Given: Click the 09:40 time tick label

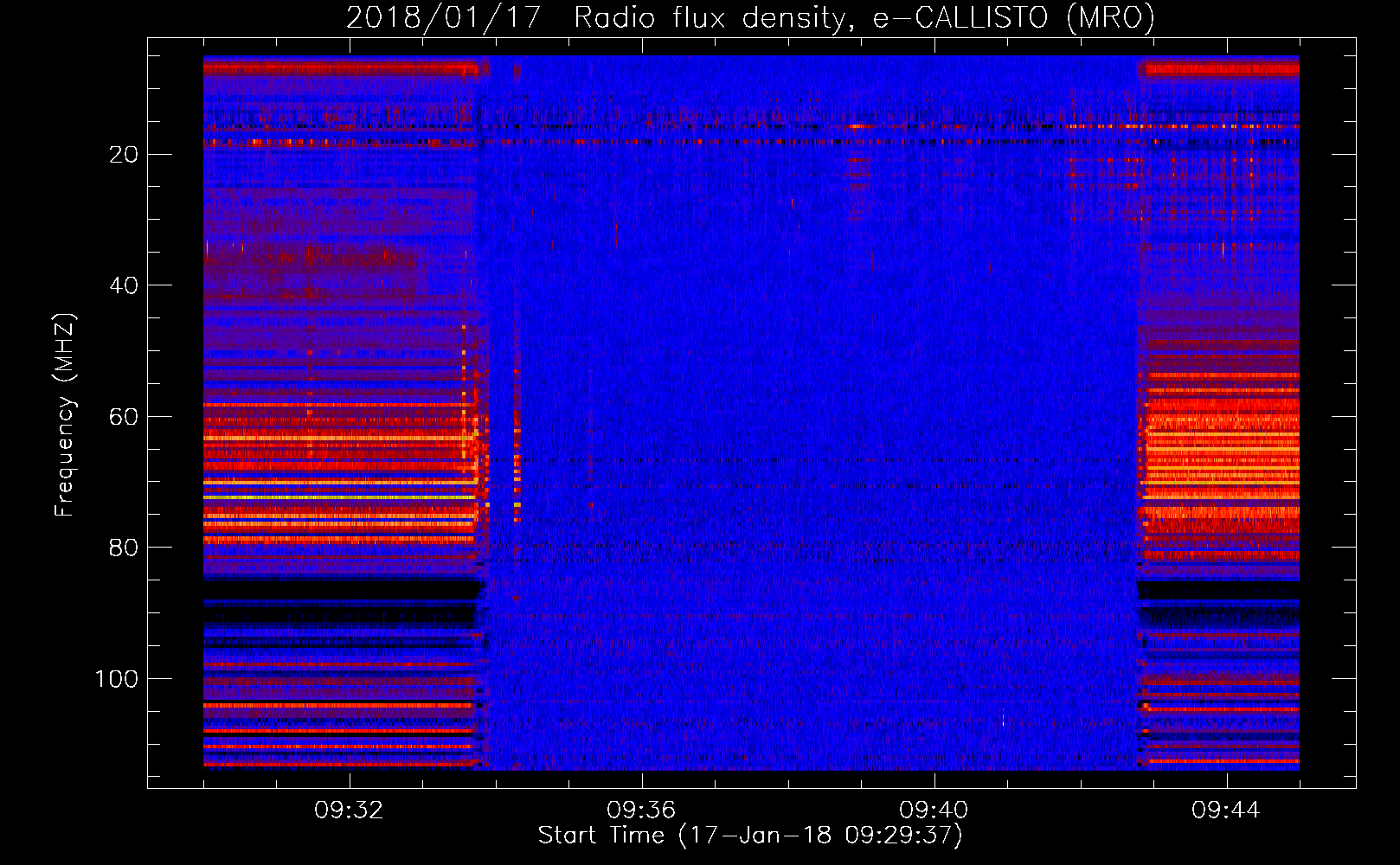Looking at the screenshot, I should 934,811.
